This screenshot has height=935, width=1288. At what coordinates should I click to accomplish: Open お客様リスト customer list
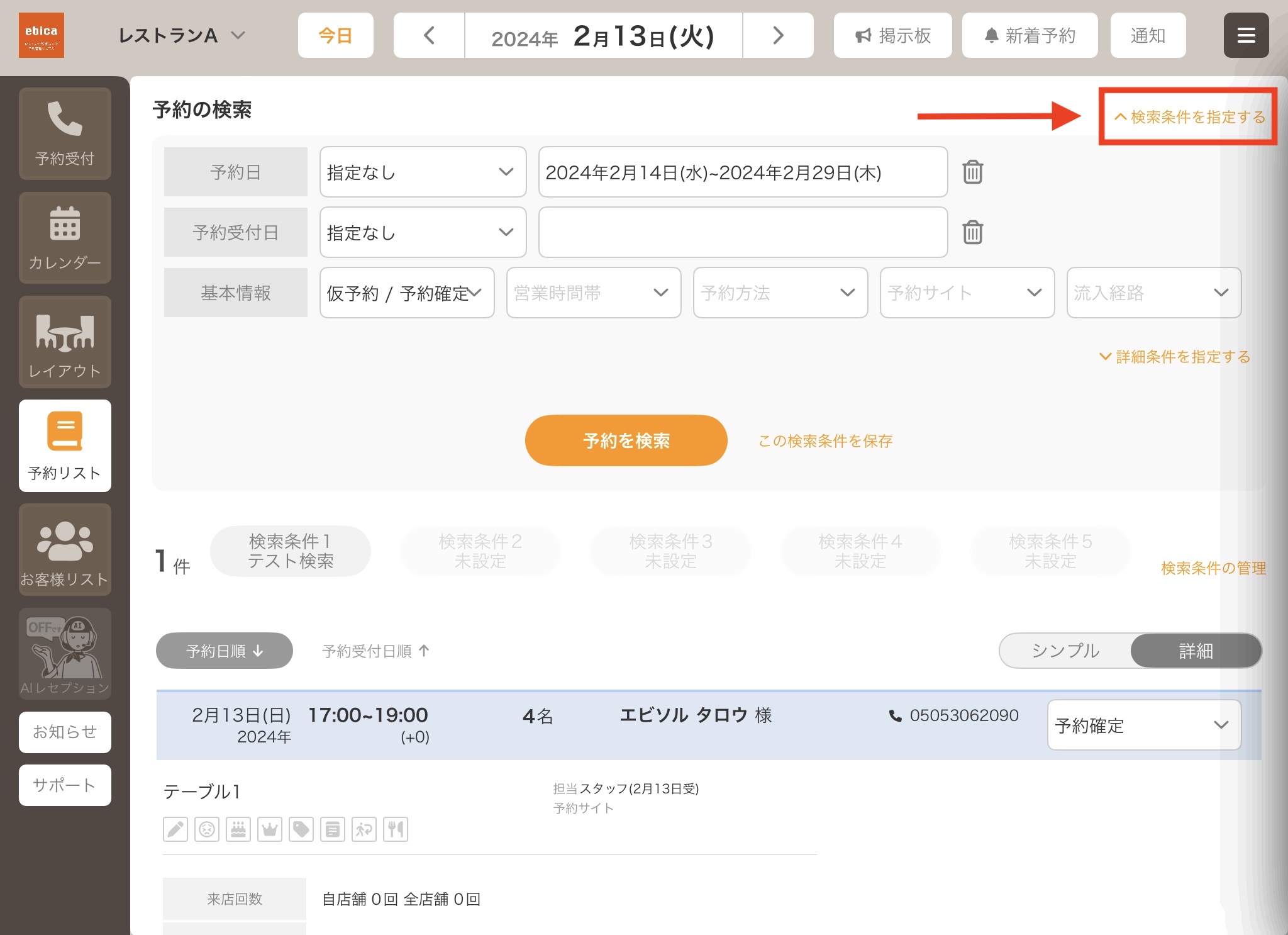tap(65, 549)
